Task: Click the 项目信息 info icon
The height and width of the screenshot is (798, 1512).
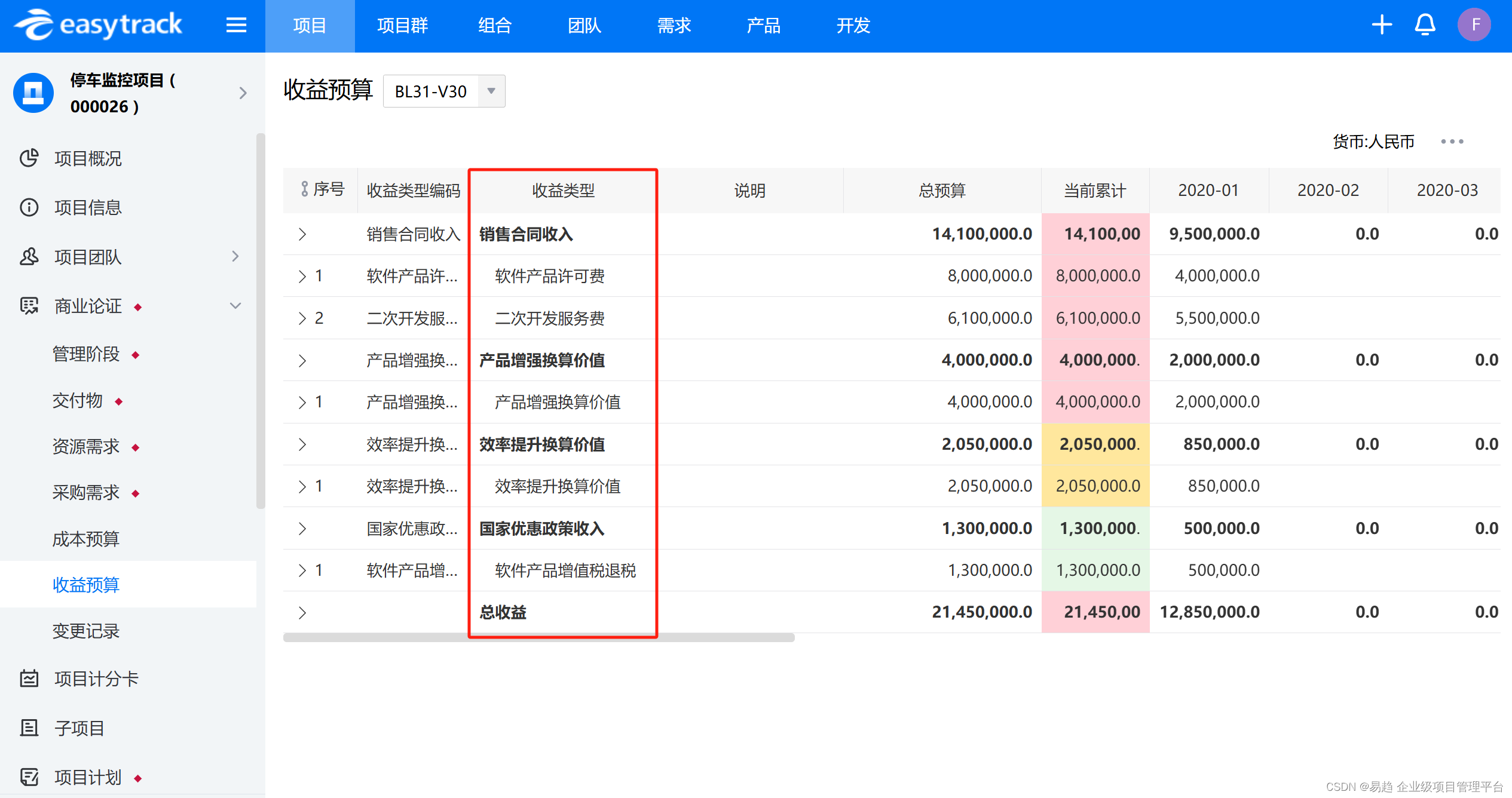Action: click(29, 207)
